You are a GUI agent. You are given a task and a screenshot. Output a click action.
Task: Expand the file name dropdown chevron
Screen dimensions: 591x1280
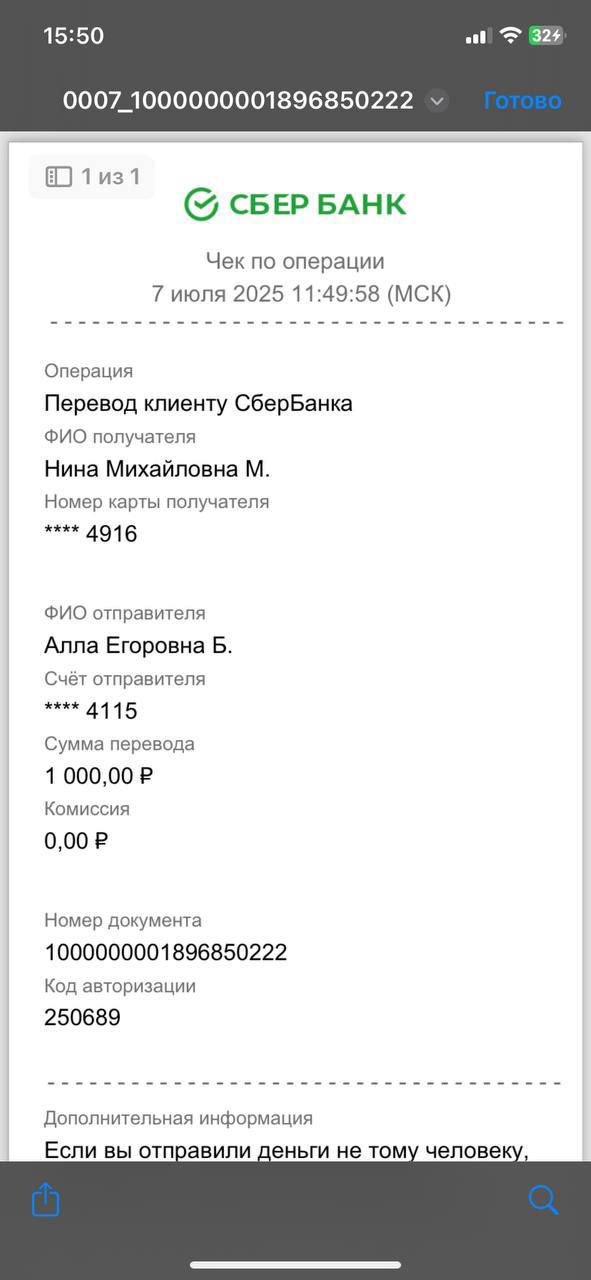tap(436, 101)
